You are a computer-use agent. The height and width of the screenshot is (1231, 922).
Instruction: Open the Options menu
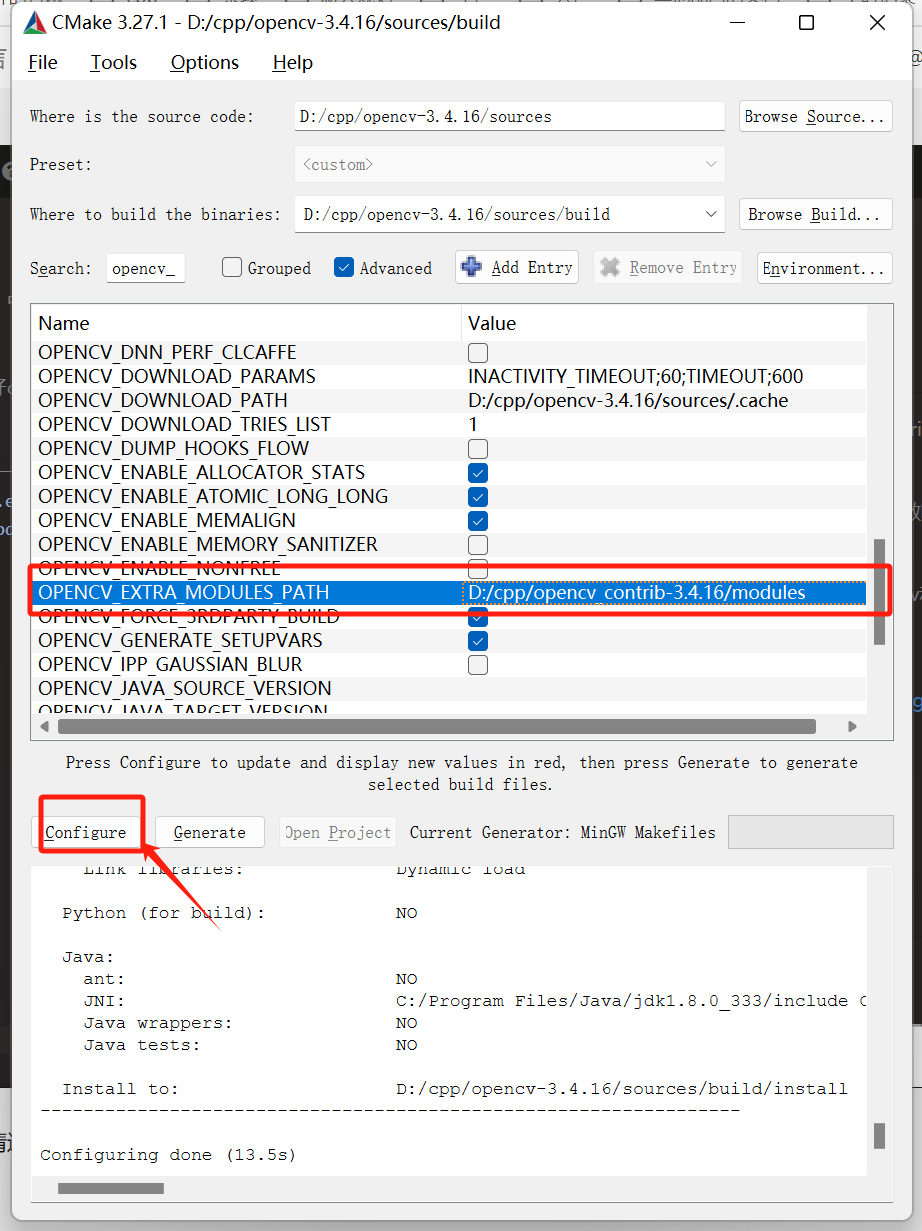click(x=205, y=62)
